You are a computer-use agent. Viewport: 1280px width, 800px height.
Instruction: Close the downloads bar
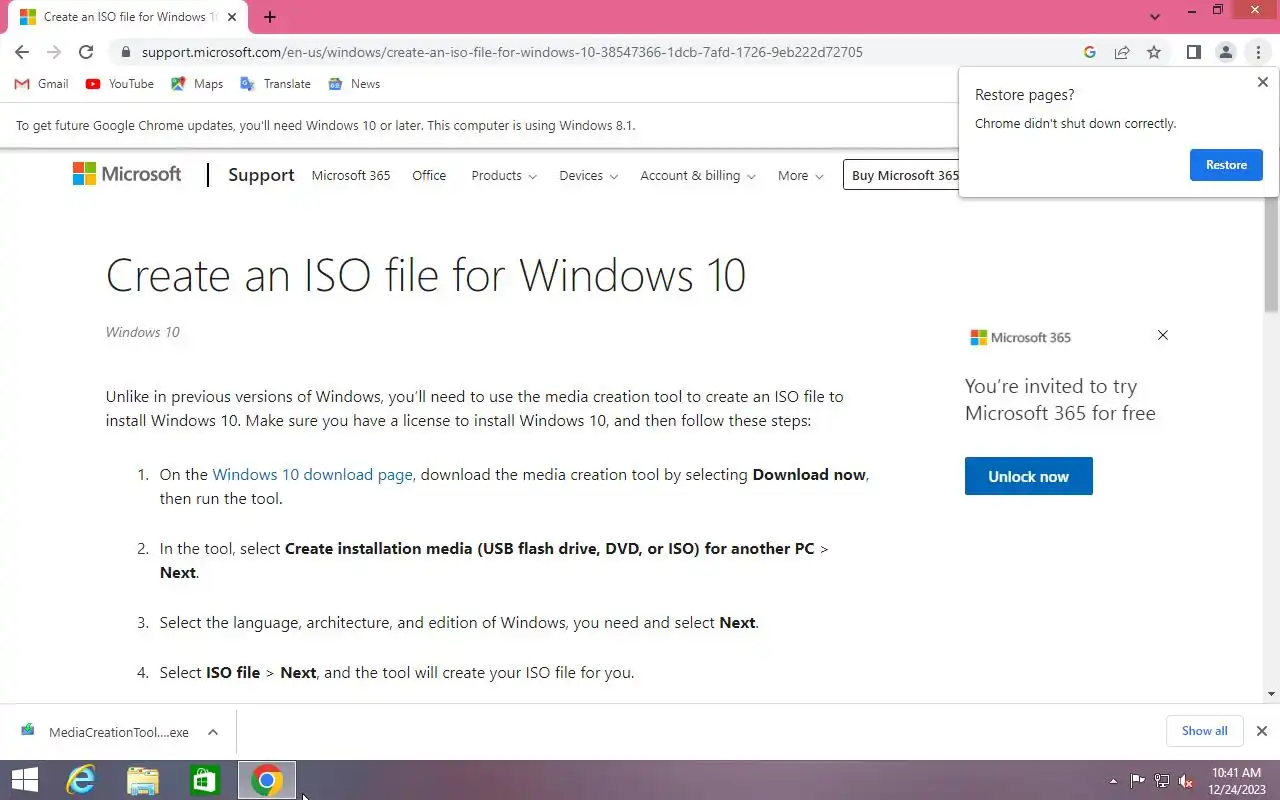(1262, 731)
